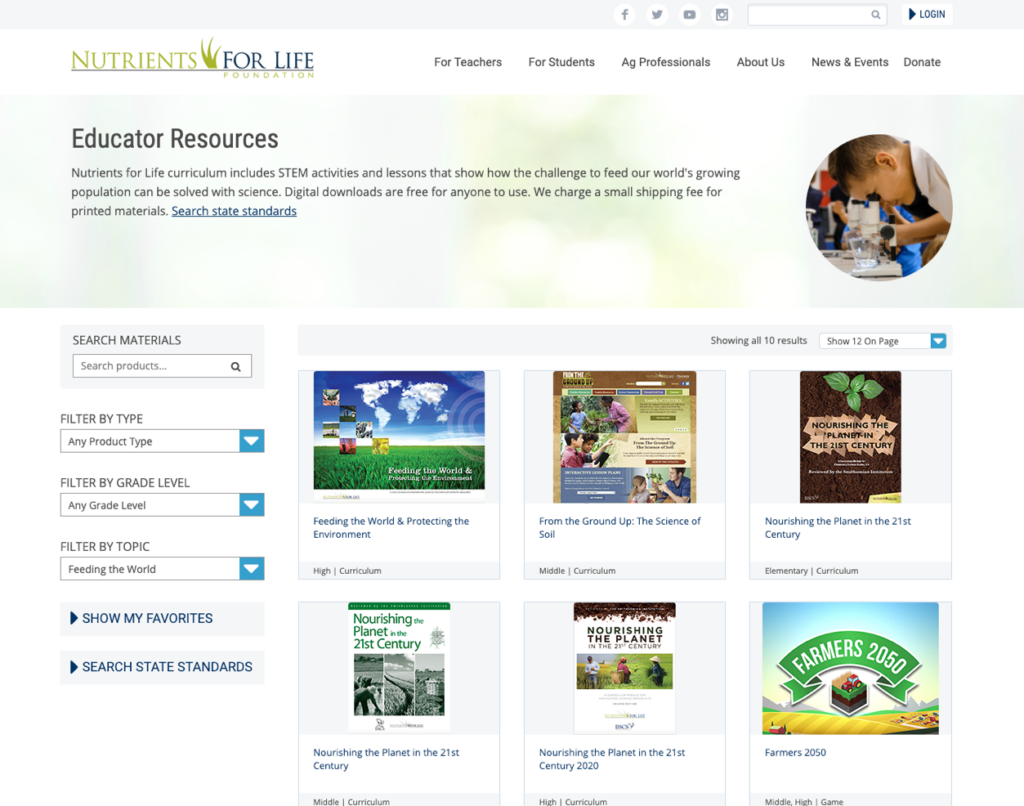Click the Elementary Nourishing the Planet title link
The width and height of the screenshot is (1024, 806).
(838, 528)
